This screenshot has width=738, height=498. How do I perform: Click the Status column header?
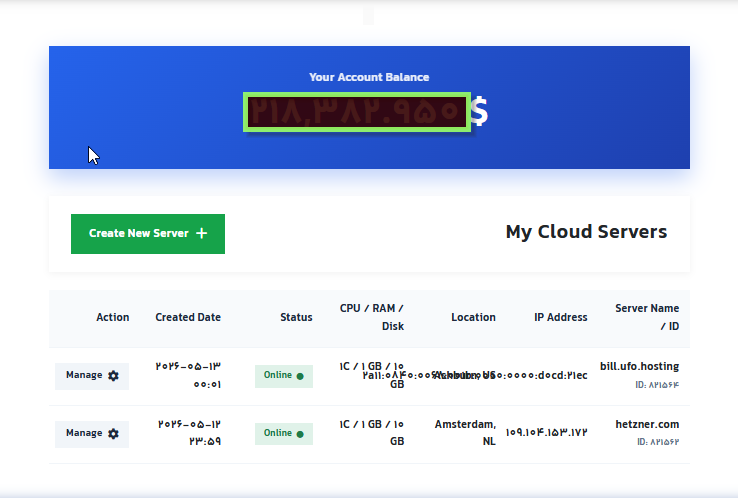(x=297, y=317)
